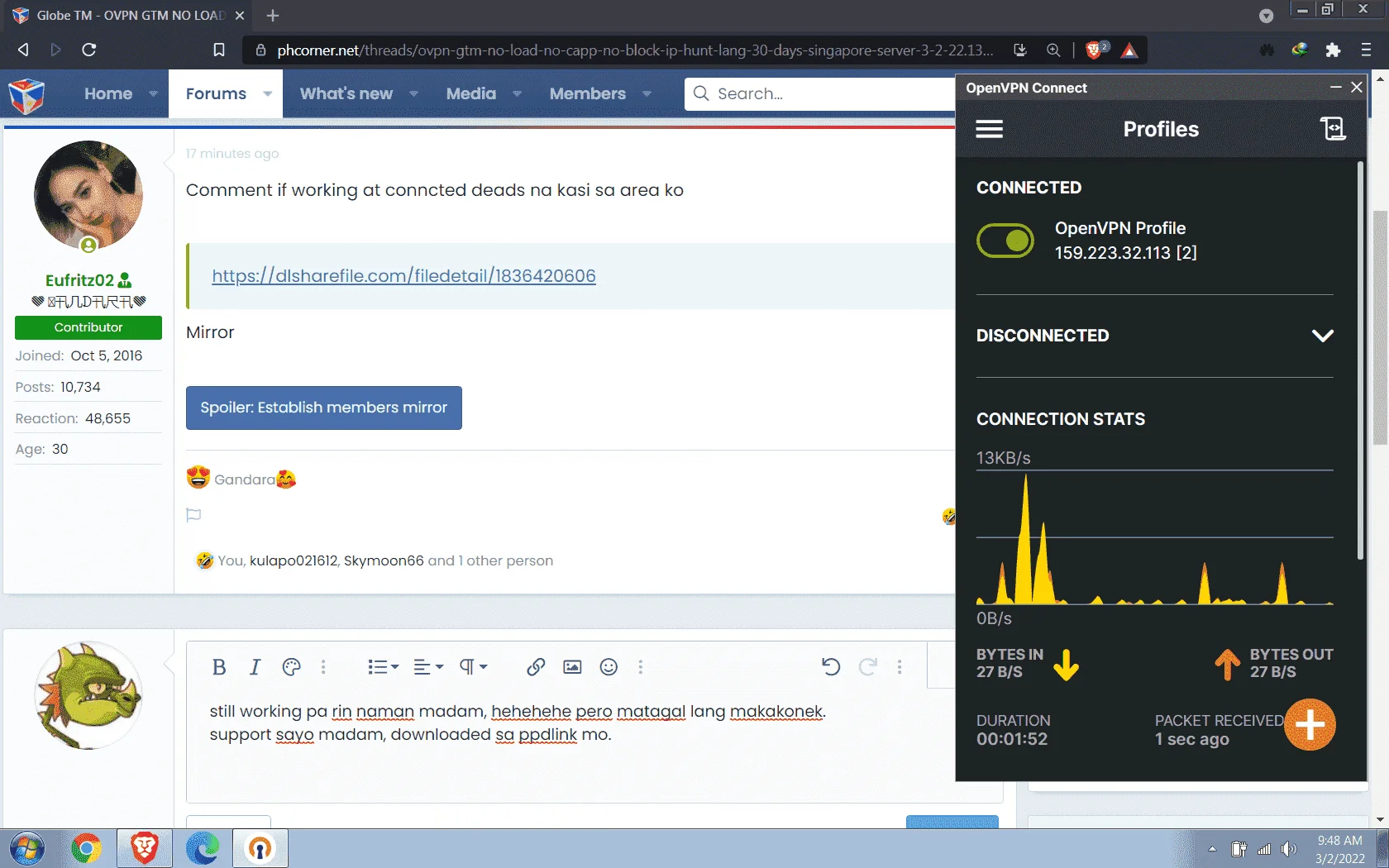This screenshot has height=868, width=1389.
Task: Expand the Home dropdown arrow
Action: (x=153, y=93)
